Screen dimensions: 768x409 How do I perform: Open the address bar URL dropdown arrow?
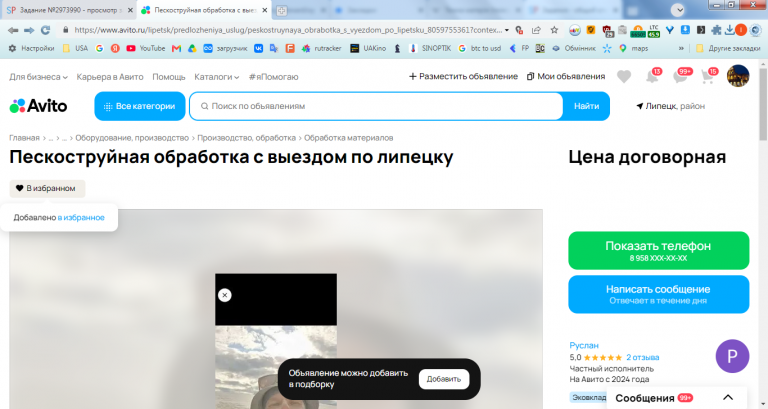pyautogui.click(x=507, y=30)
